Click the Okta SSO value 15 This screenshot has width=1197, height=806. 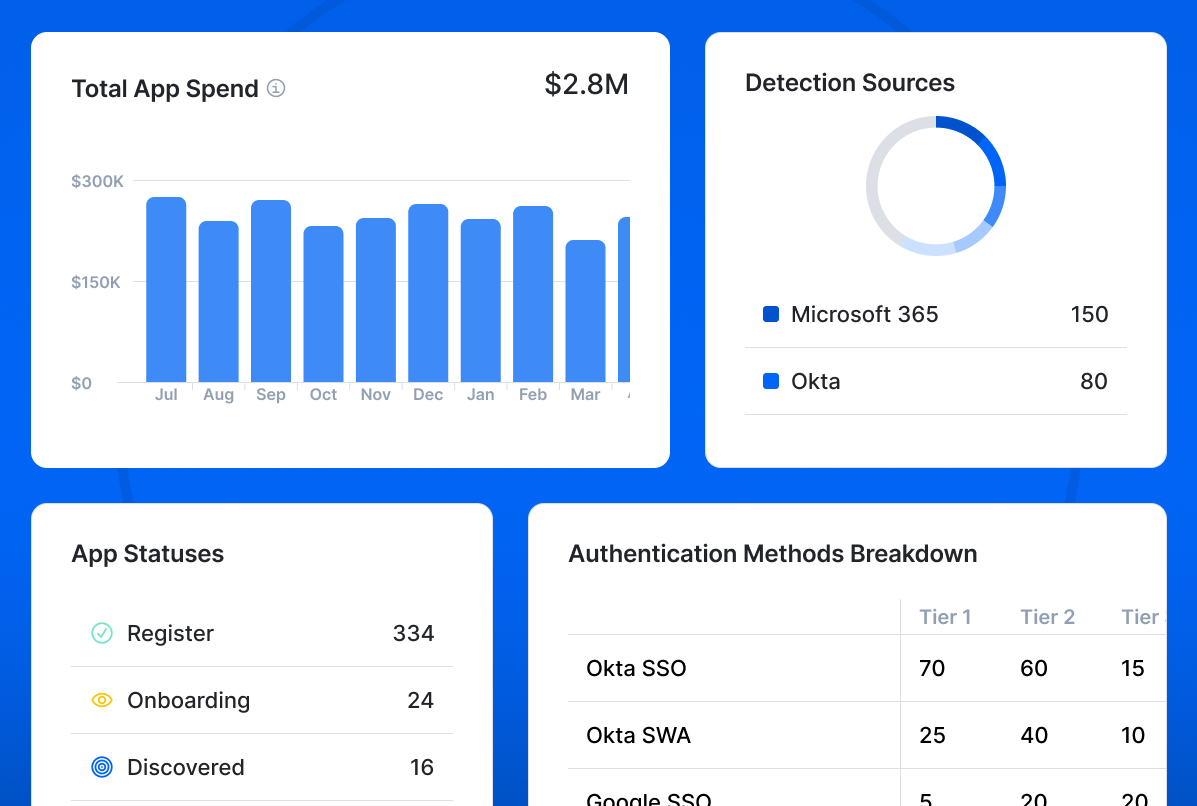(1133, 668)
